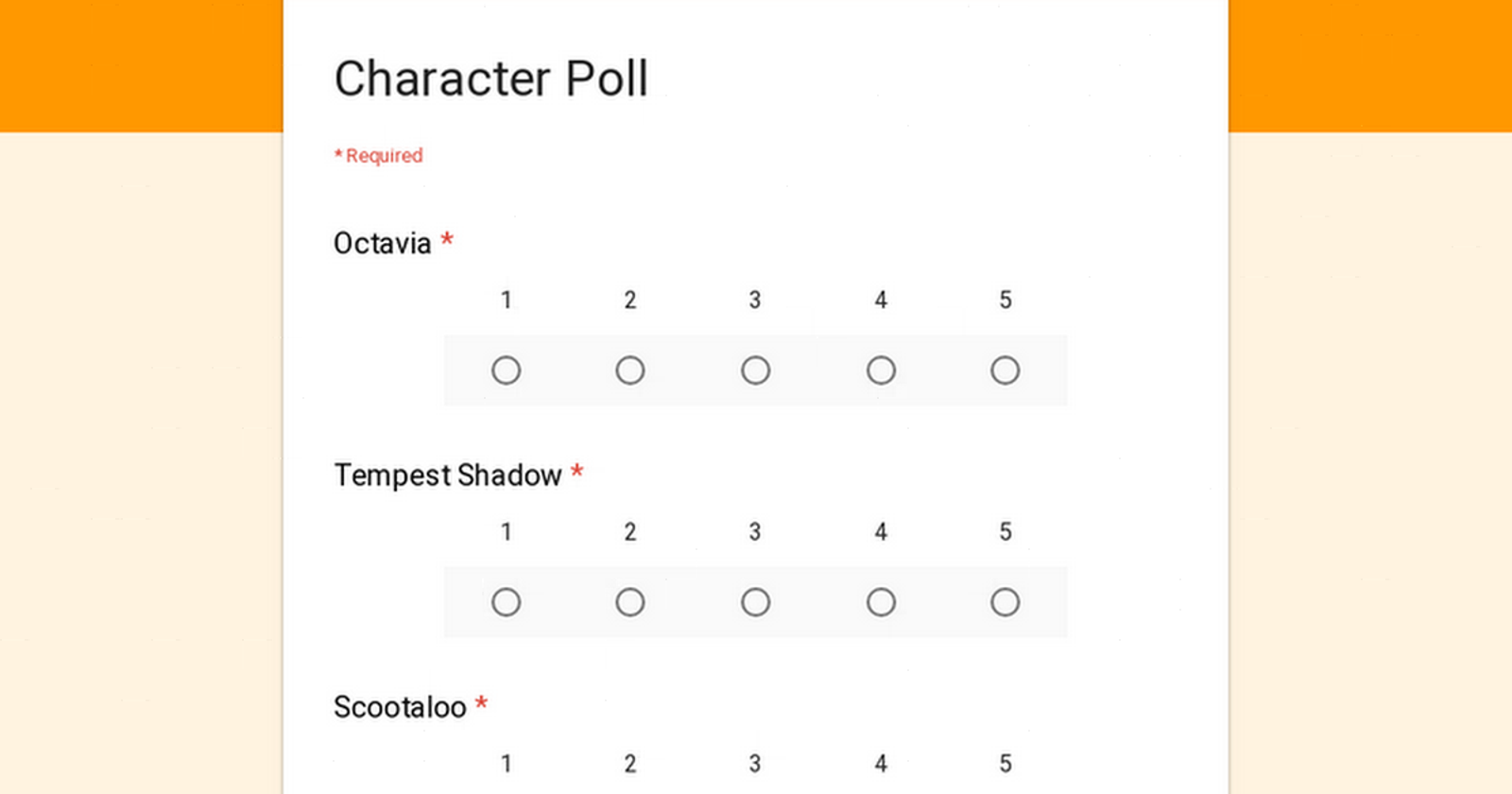Image resolution: width=1512 pixels, height=794 pixels.
Task: Click the Octavia question label
Action: pyautogui.click(x=383, y=244)
